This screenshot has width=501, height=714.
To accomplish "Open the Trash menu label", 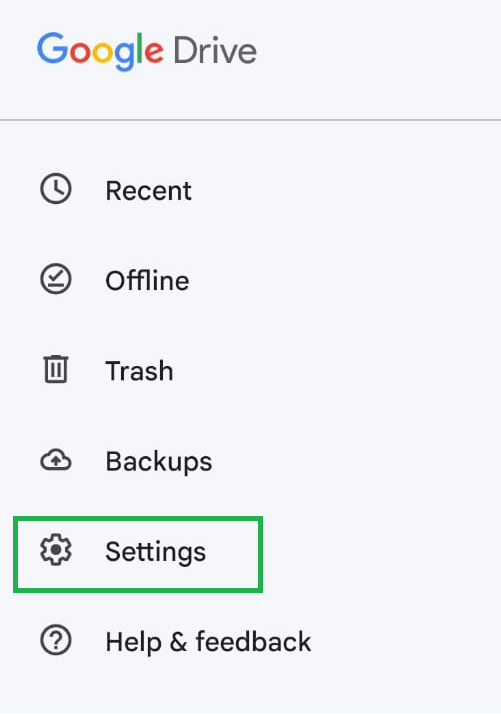I will click(139, 371).
